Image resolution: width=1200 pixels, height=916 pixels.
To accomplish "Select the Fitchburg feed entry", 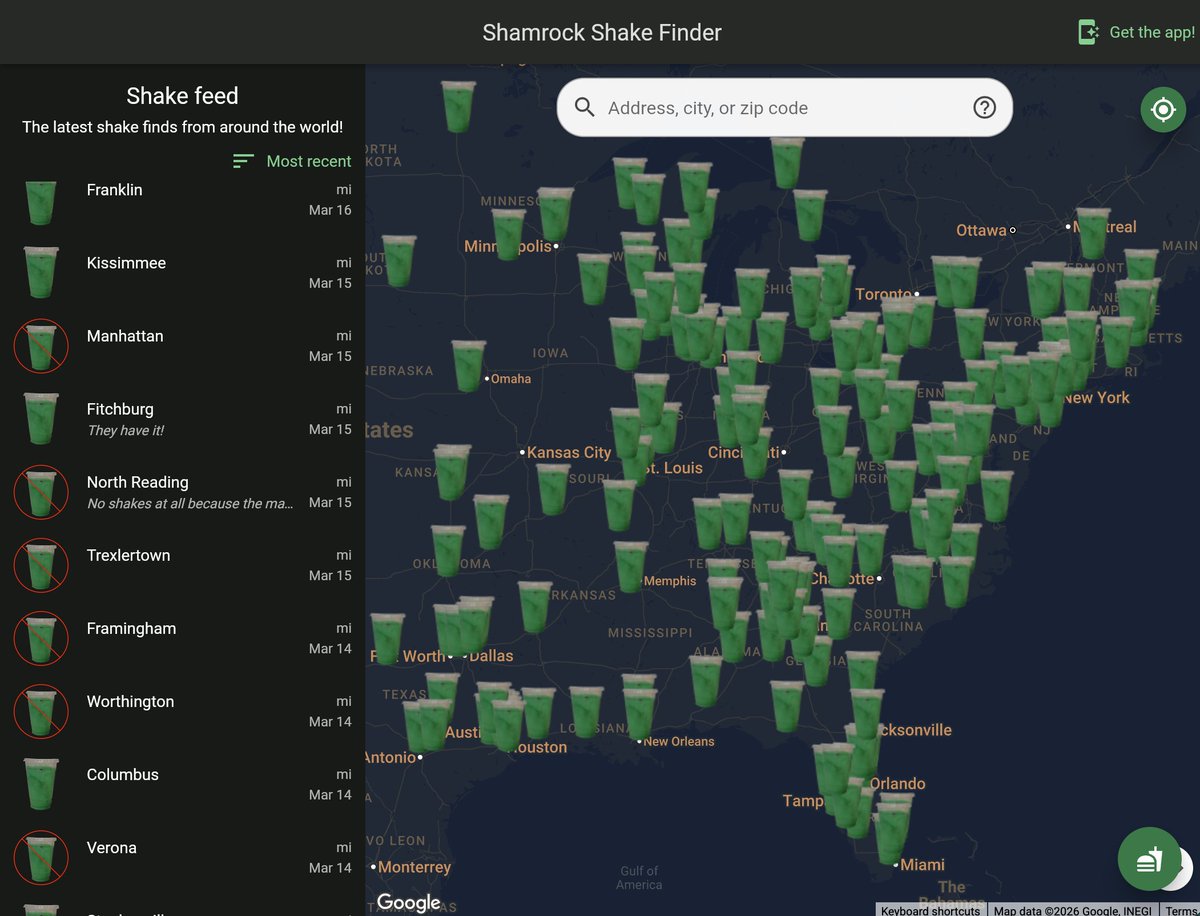I will click(x=182, y=419).
